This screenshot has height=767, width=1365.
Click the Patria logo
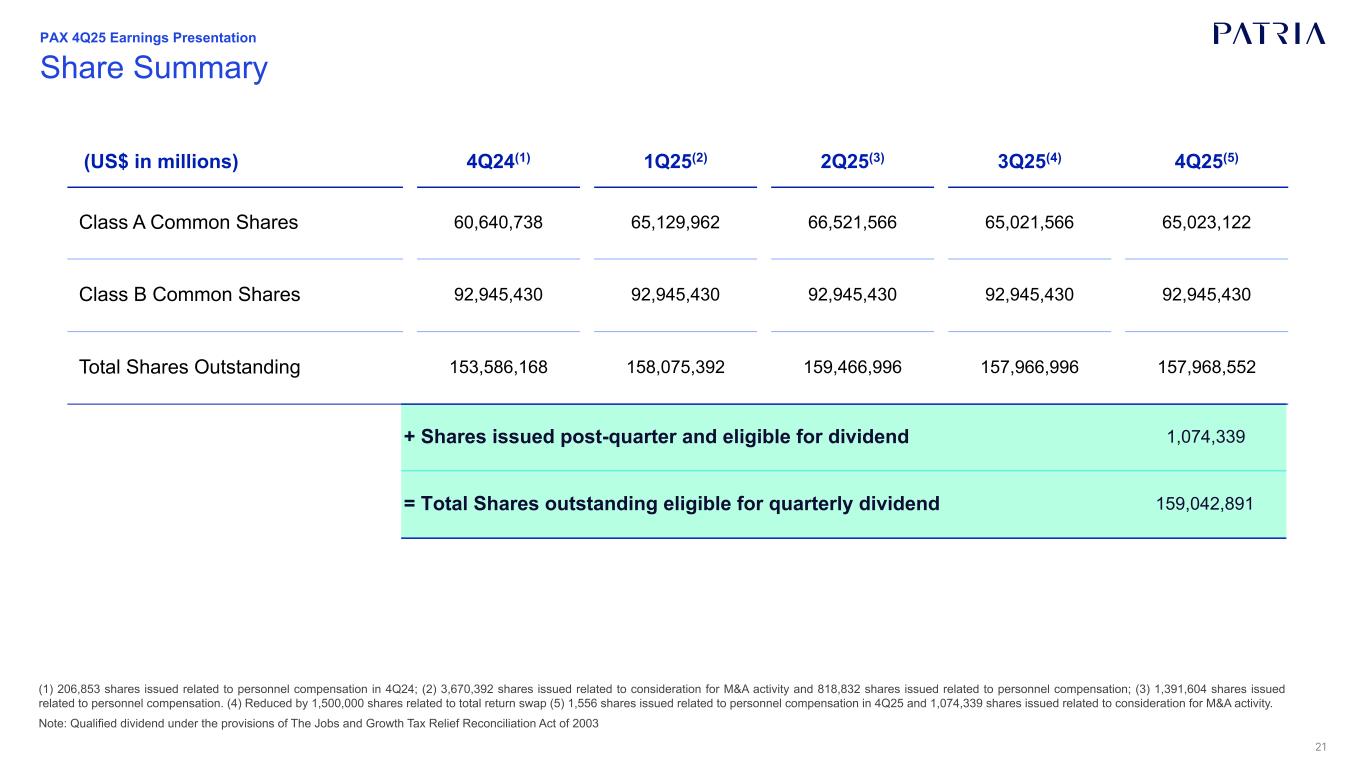coord(1269,34)
